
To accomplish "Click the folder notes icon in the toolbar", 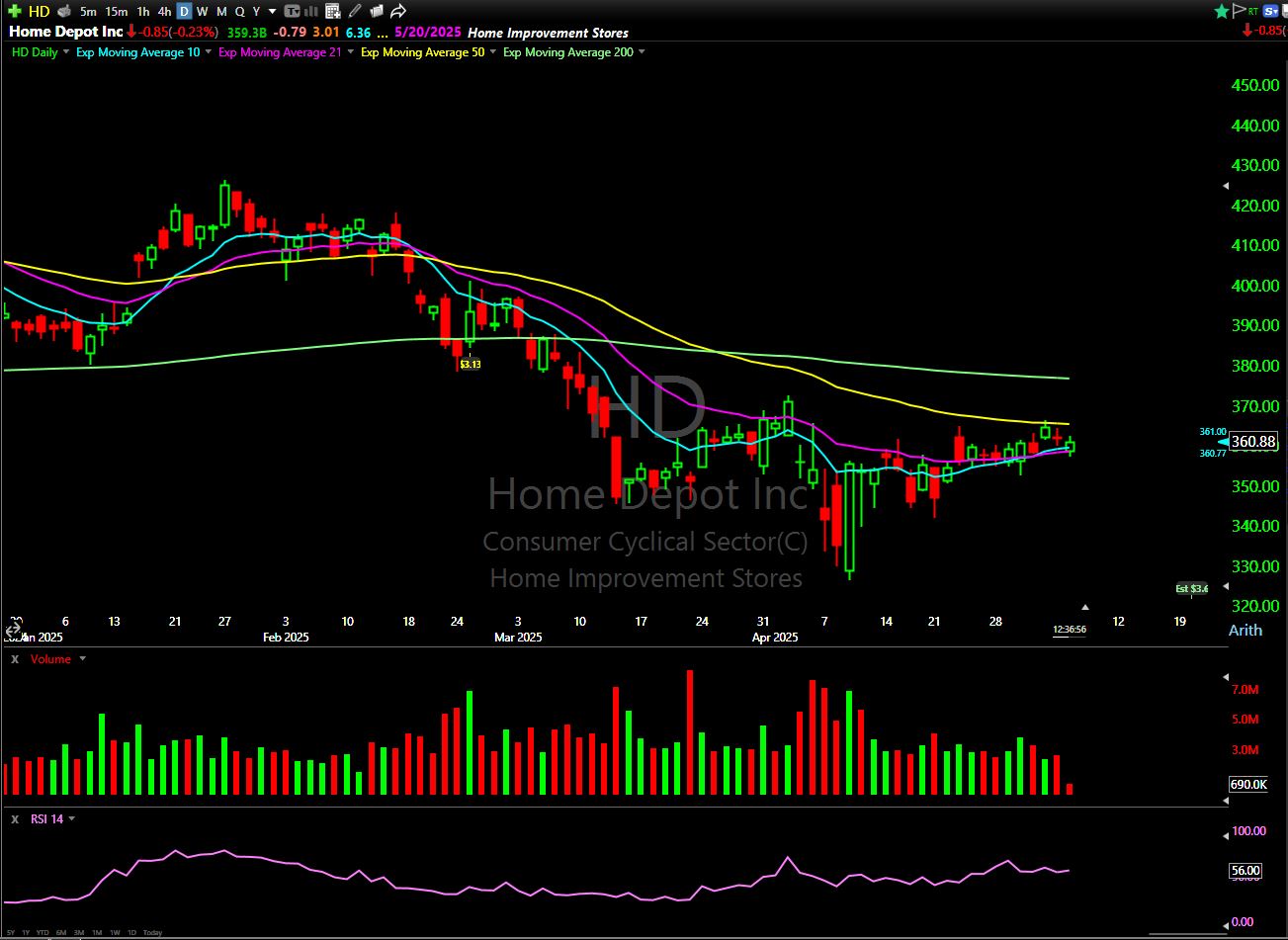I will point(376,11).
